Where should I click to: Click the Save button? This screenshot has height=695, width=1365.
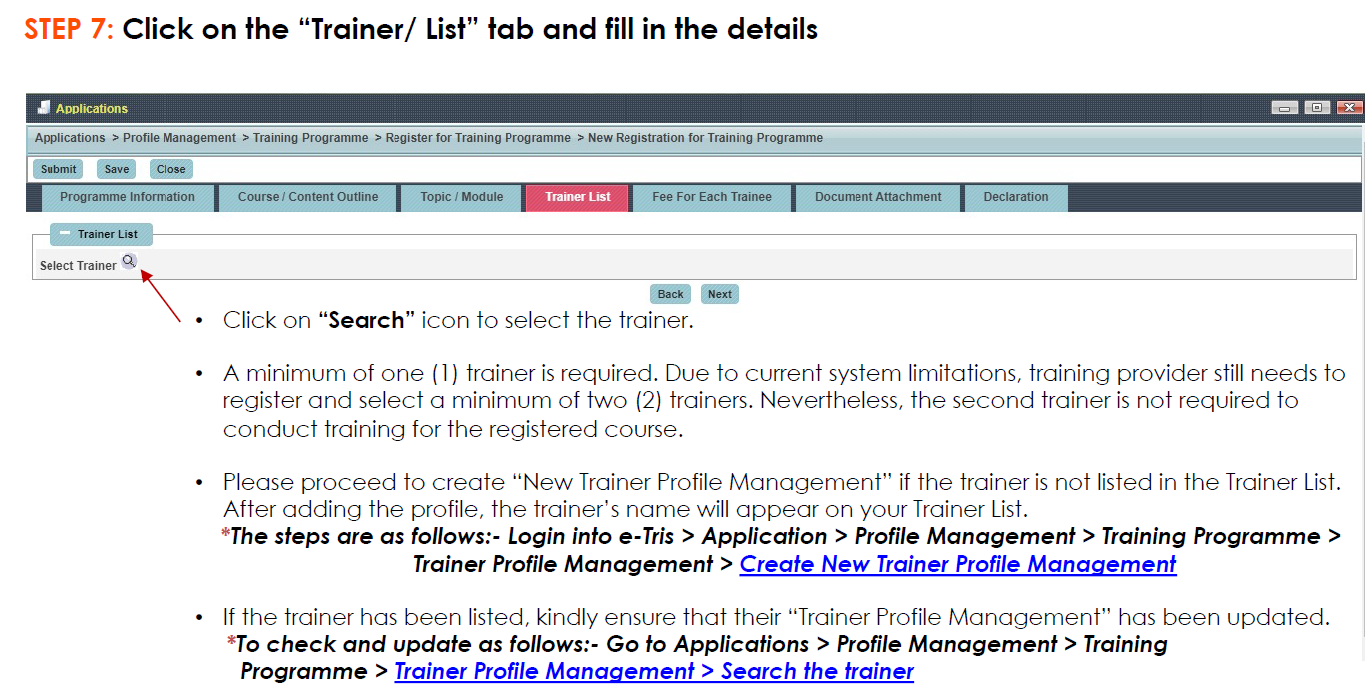pos(115,168)
